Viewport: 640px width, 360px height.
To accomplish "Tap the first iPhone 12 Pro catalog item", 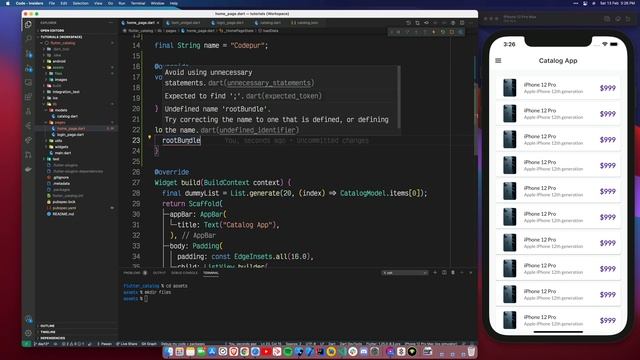I will tap(558, 88).
